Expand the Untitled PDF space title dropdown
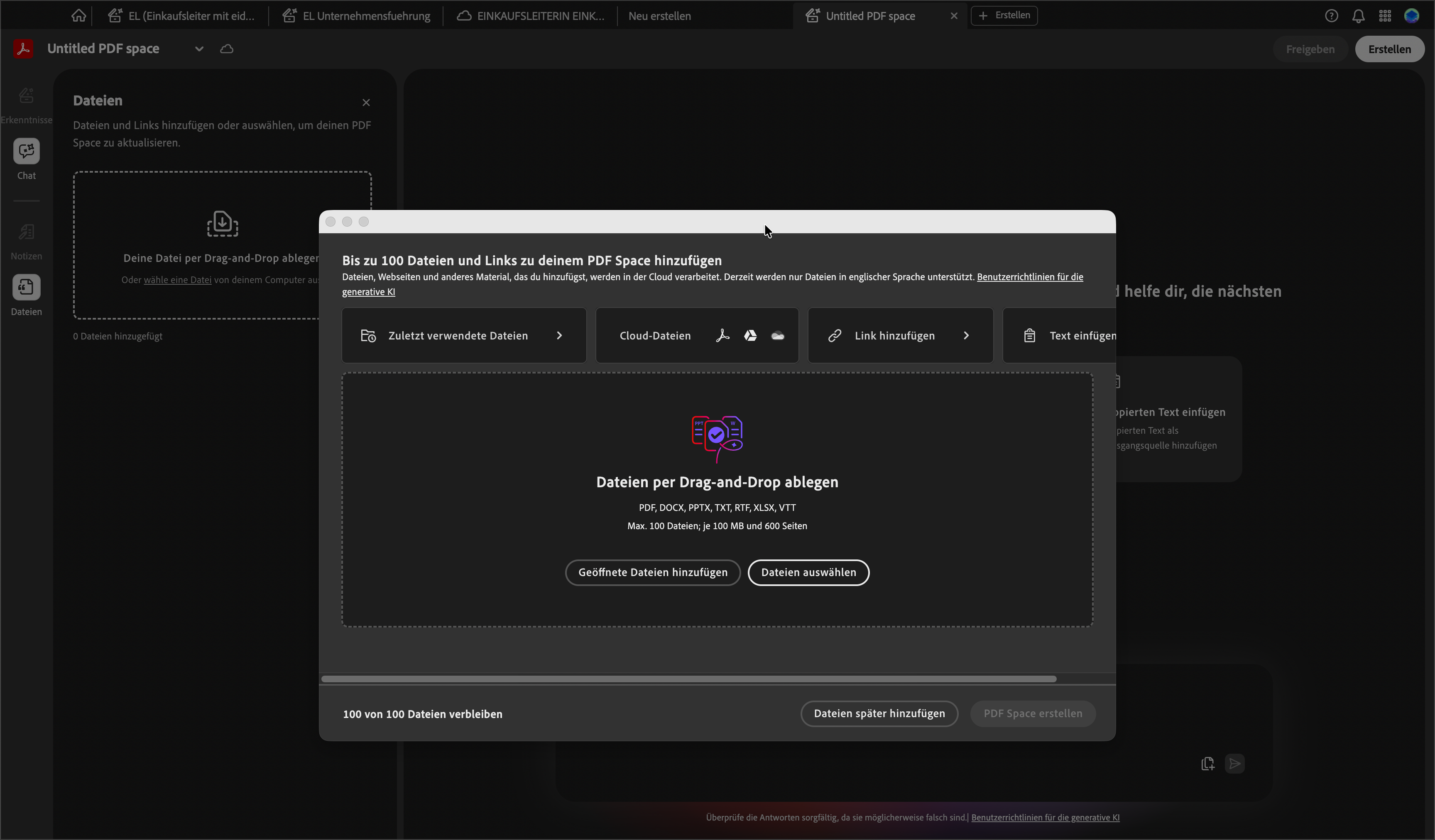 [x=199, y=49]
